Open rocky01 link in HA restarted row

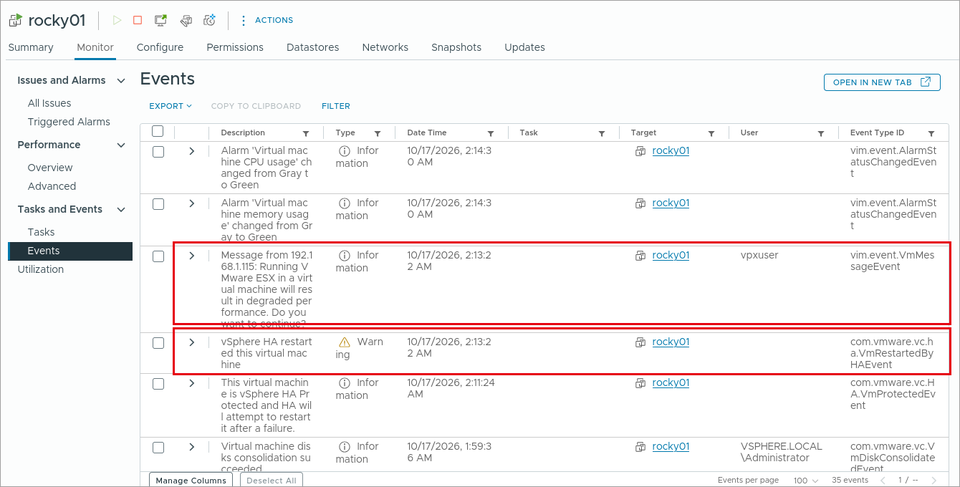pyautogui.click(x=670, y=342)
